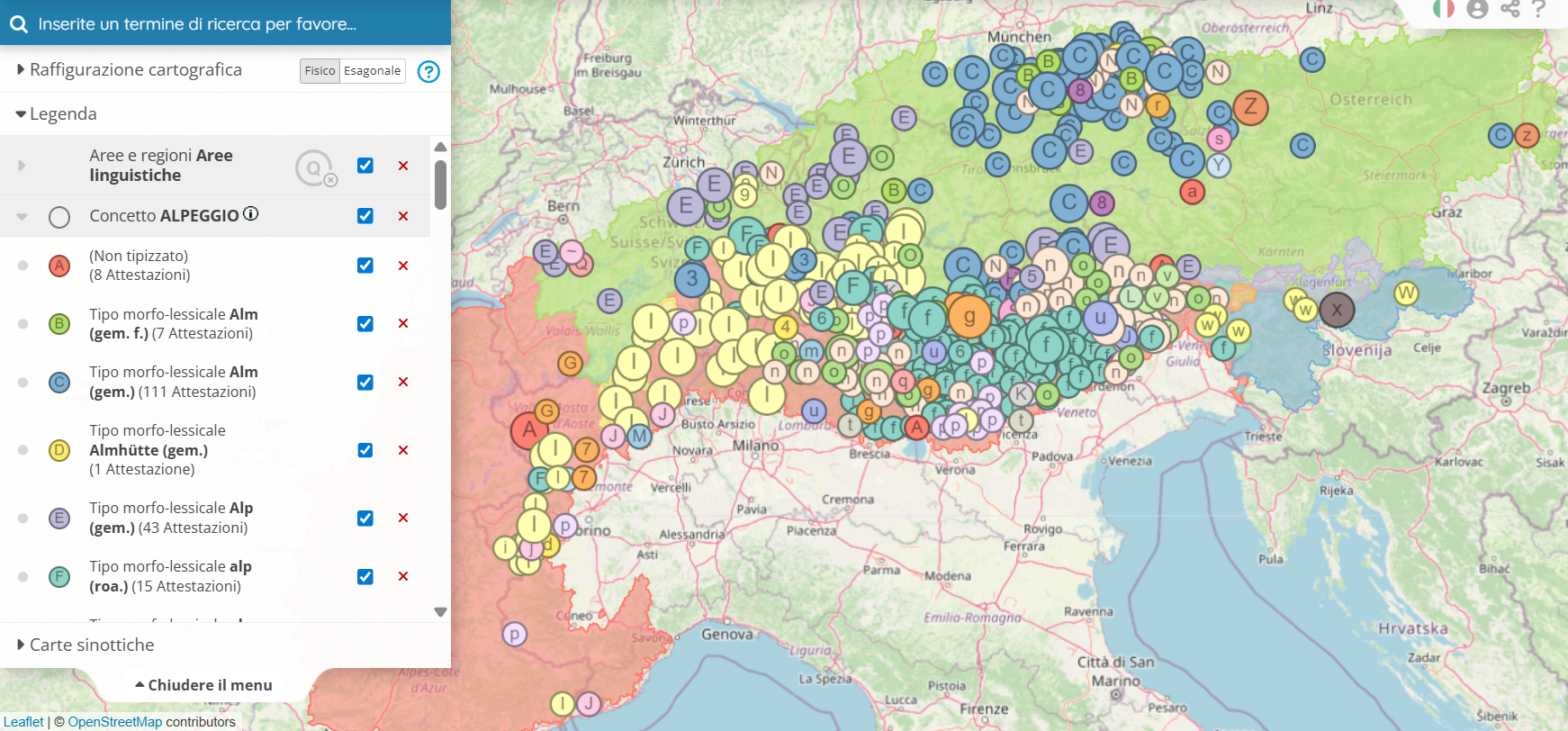The image size is (1568, 731).
Task: Click the blue C symbol swatch in legend
Action: pyautogui.click(x=59, y=383)
